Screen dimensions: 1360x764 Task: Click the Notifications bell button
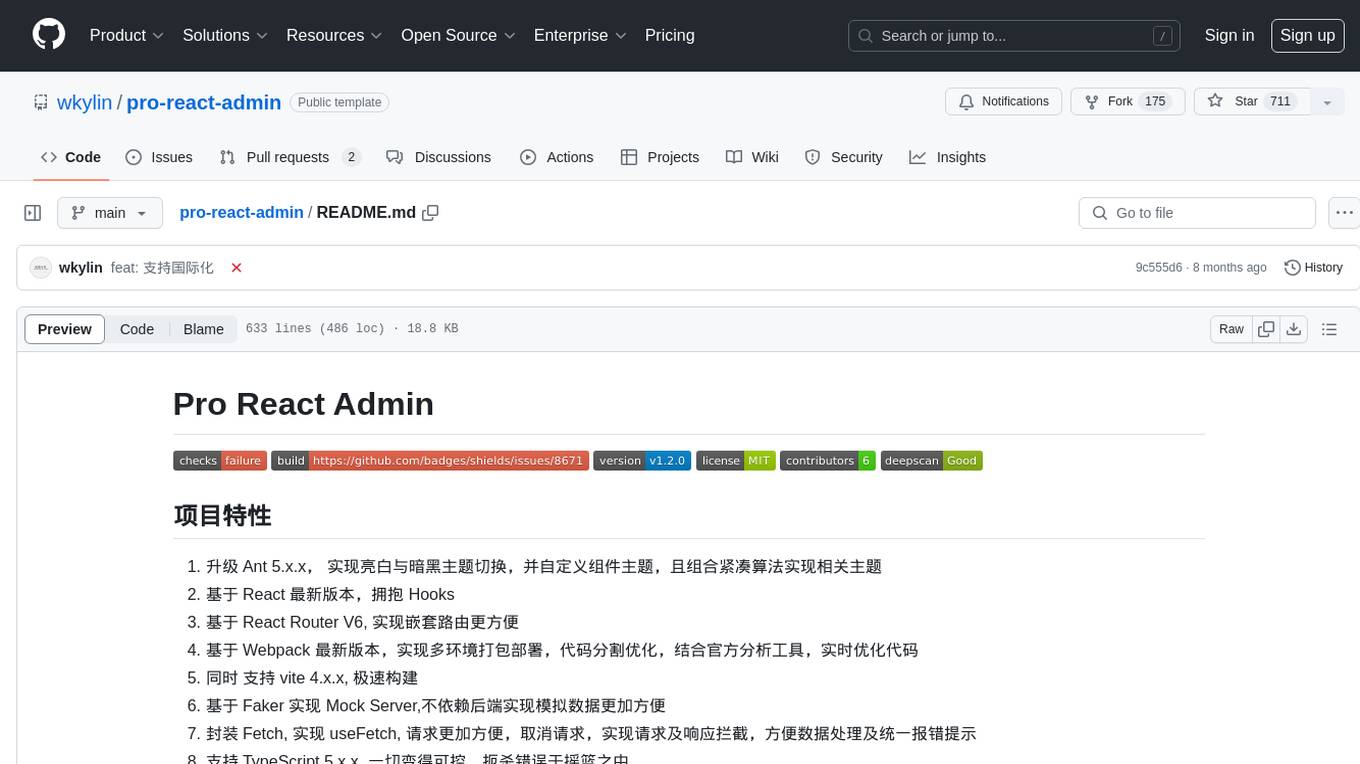coord(1004,102)
